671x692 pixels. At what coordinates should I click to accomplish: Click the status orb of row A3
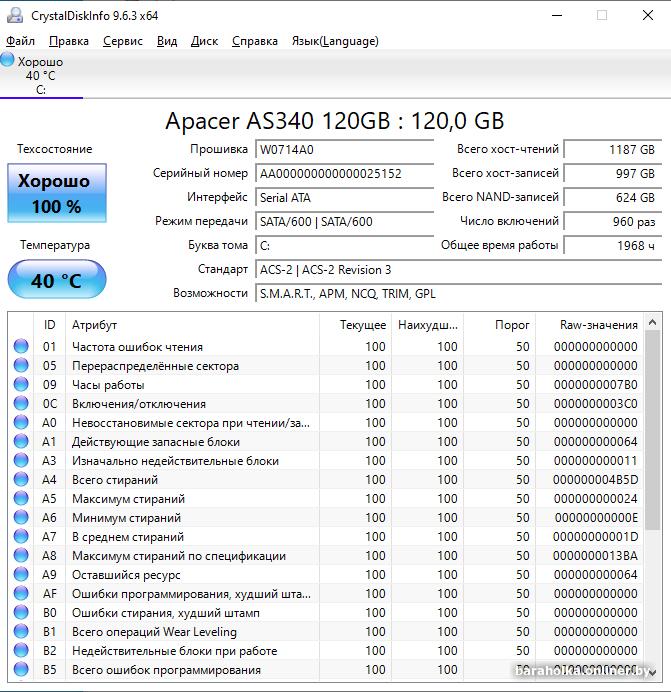point(21,460)
